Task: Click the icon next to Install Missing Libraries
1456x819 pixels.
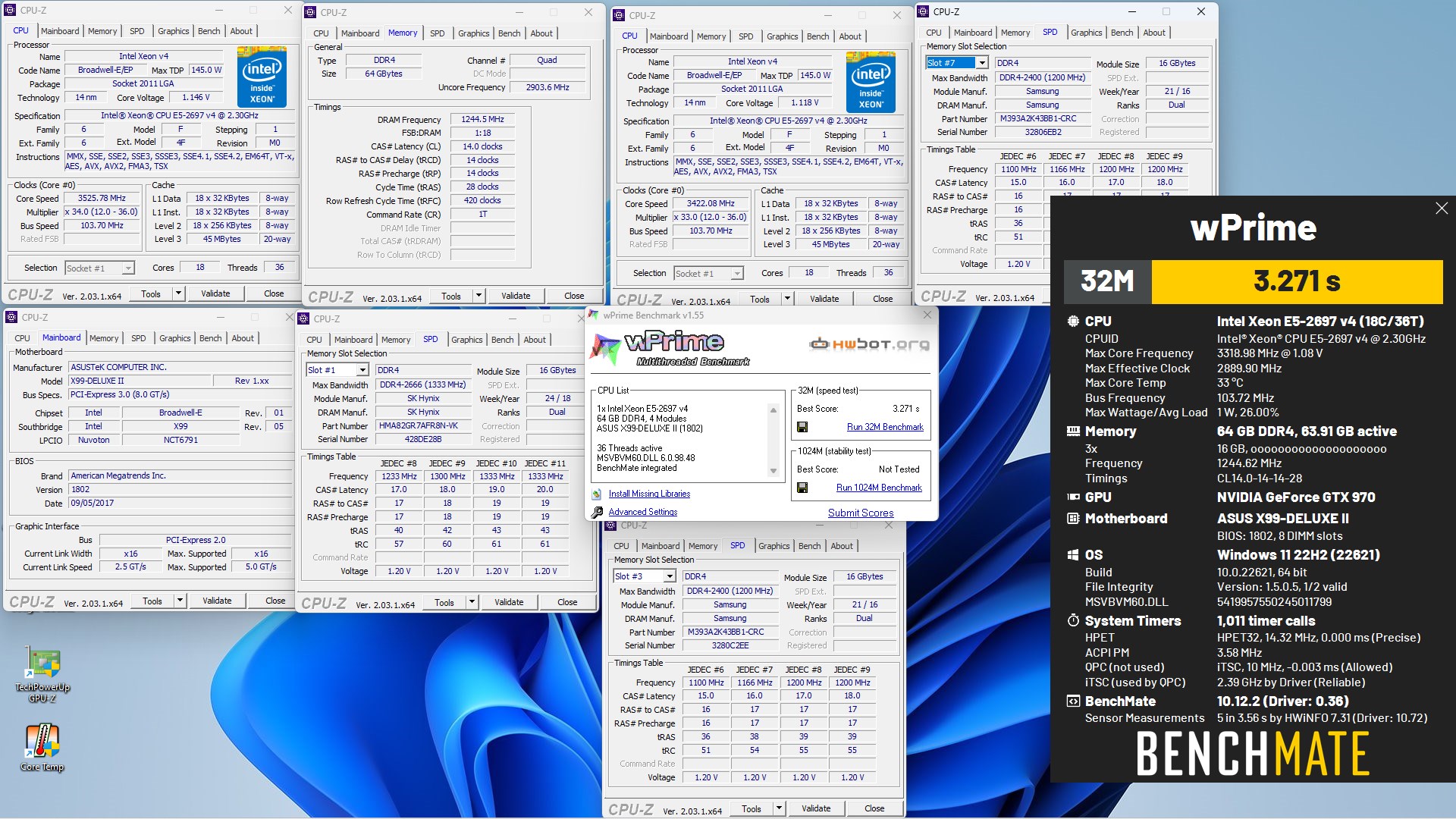Action: pos(597,494)
